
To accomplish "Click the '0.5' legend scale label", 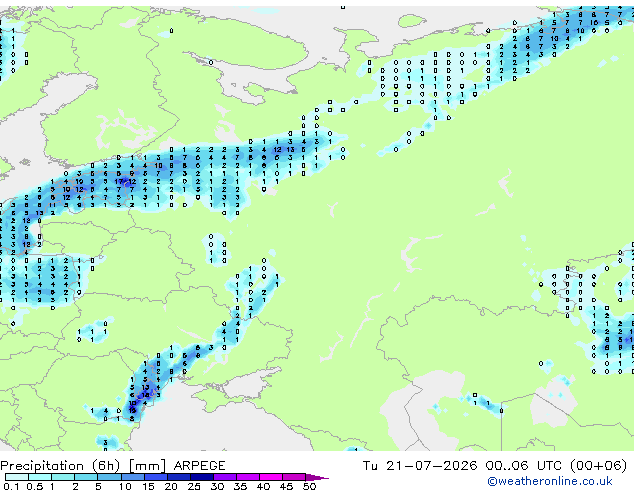I will [35, 486].
